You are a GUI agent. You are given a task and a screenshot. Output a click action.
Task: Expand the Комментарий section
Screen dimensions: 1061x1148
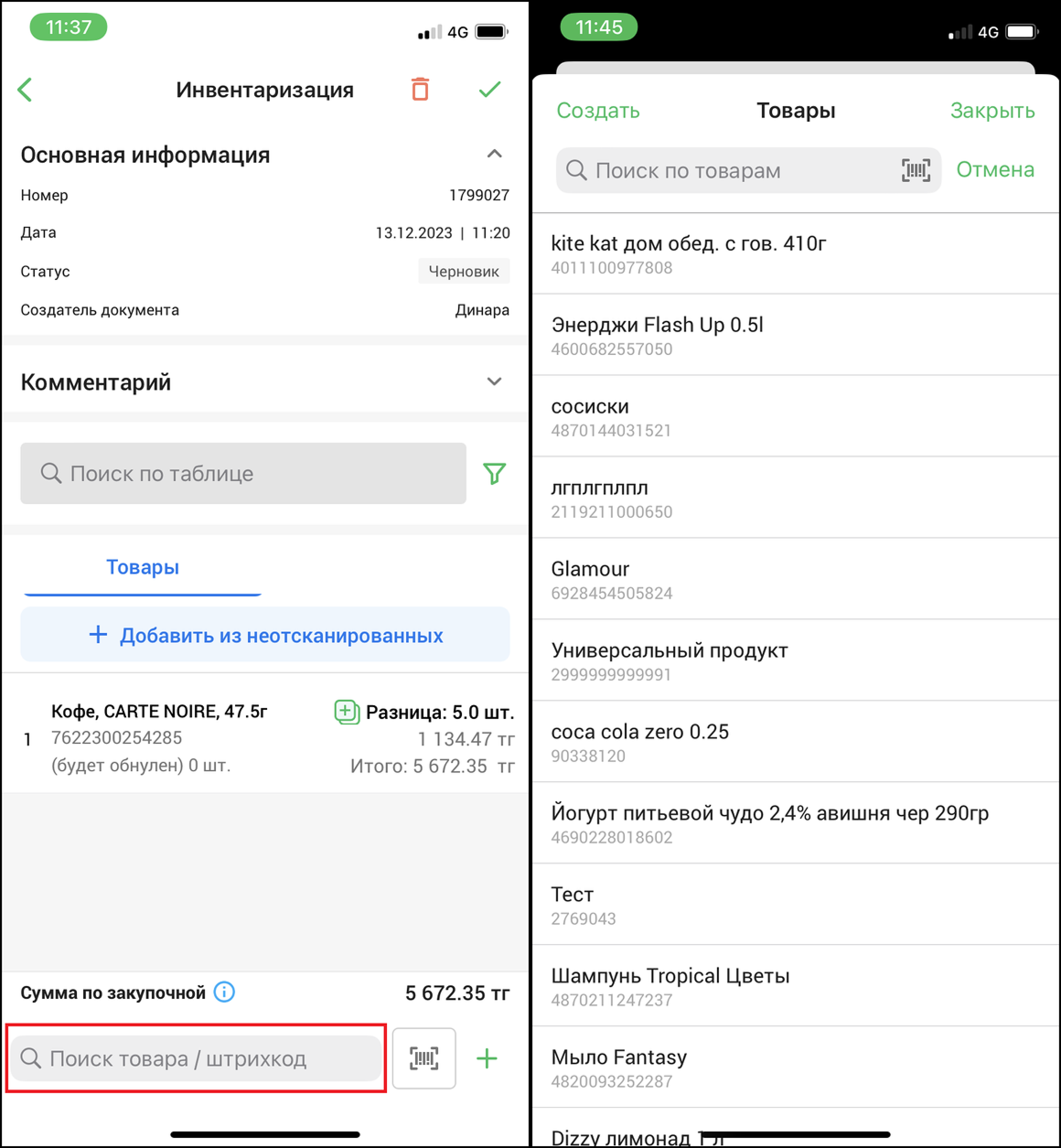[x=494, y=381]
